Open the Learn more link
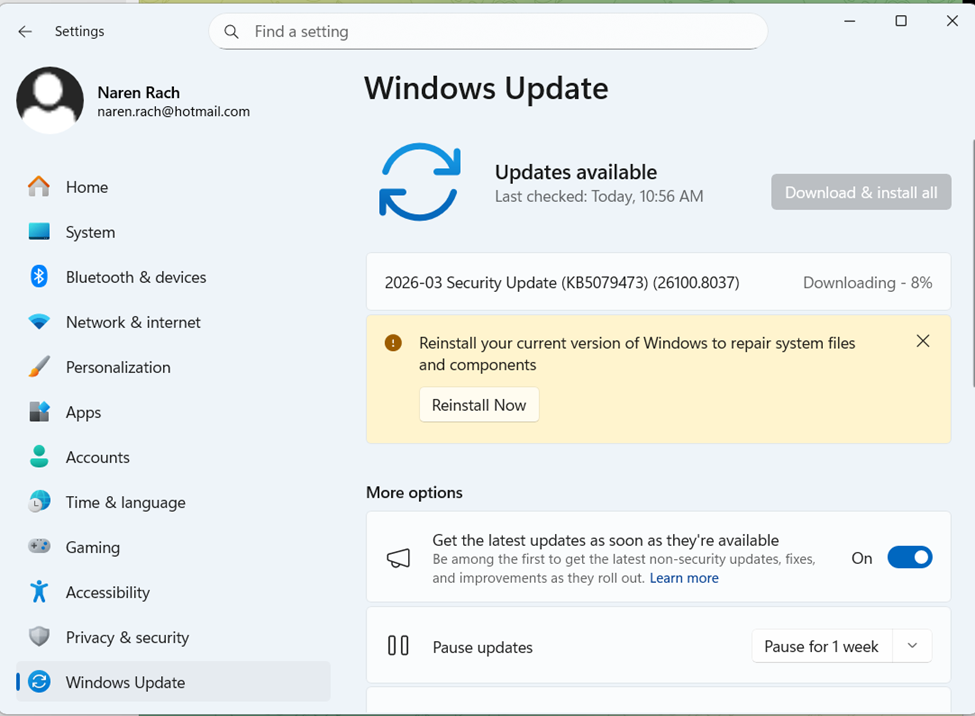 pos(684,578)
